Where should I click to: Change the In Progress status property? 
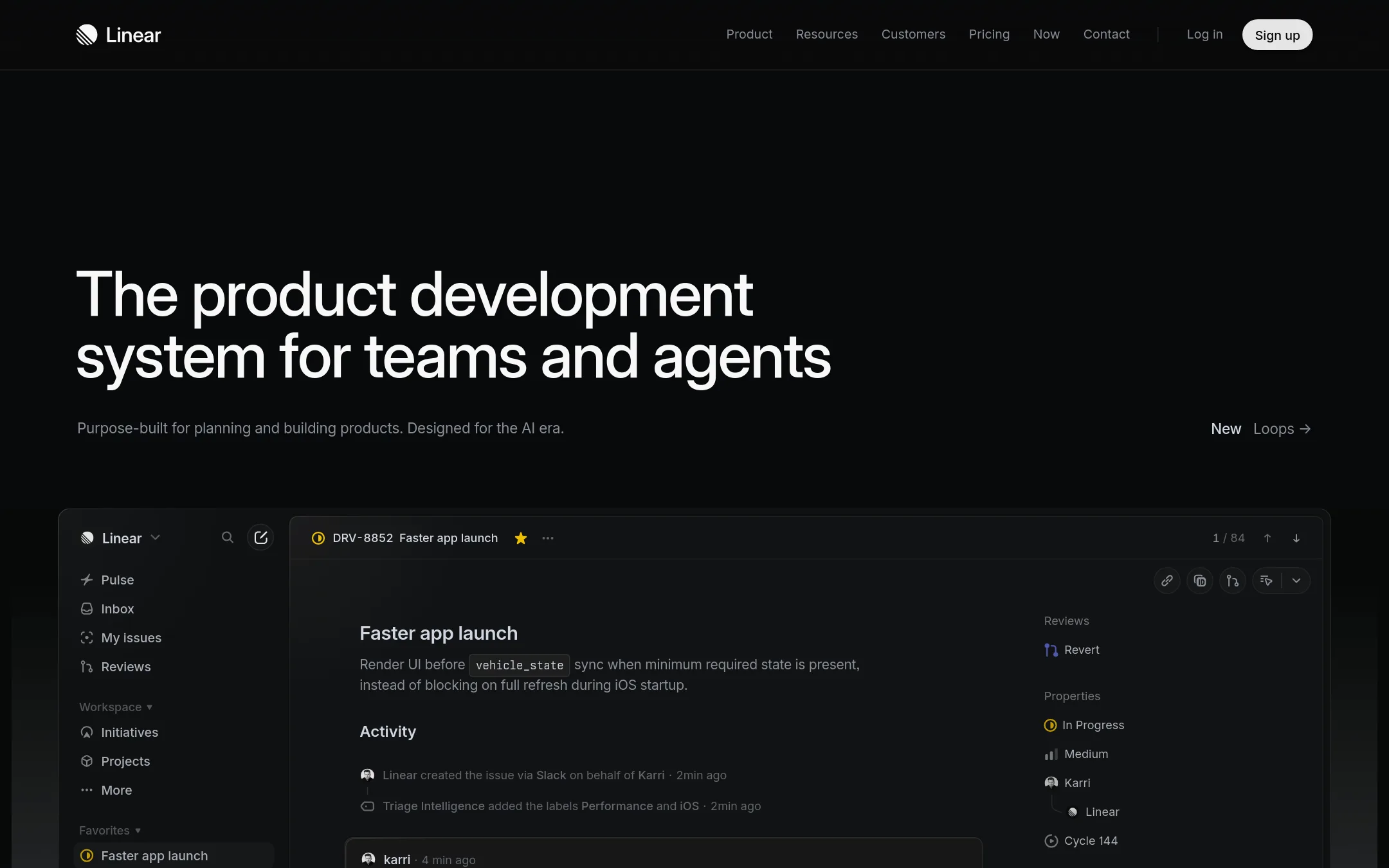click(x=1084, y=725)
